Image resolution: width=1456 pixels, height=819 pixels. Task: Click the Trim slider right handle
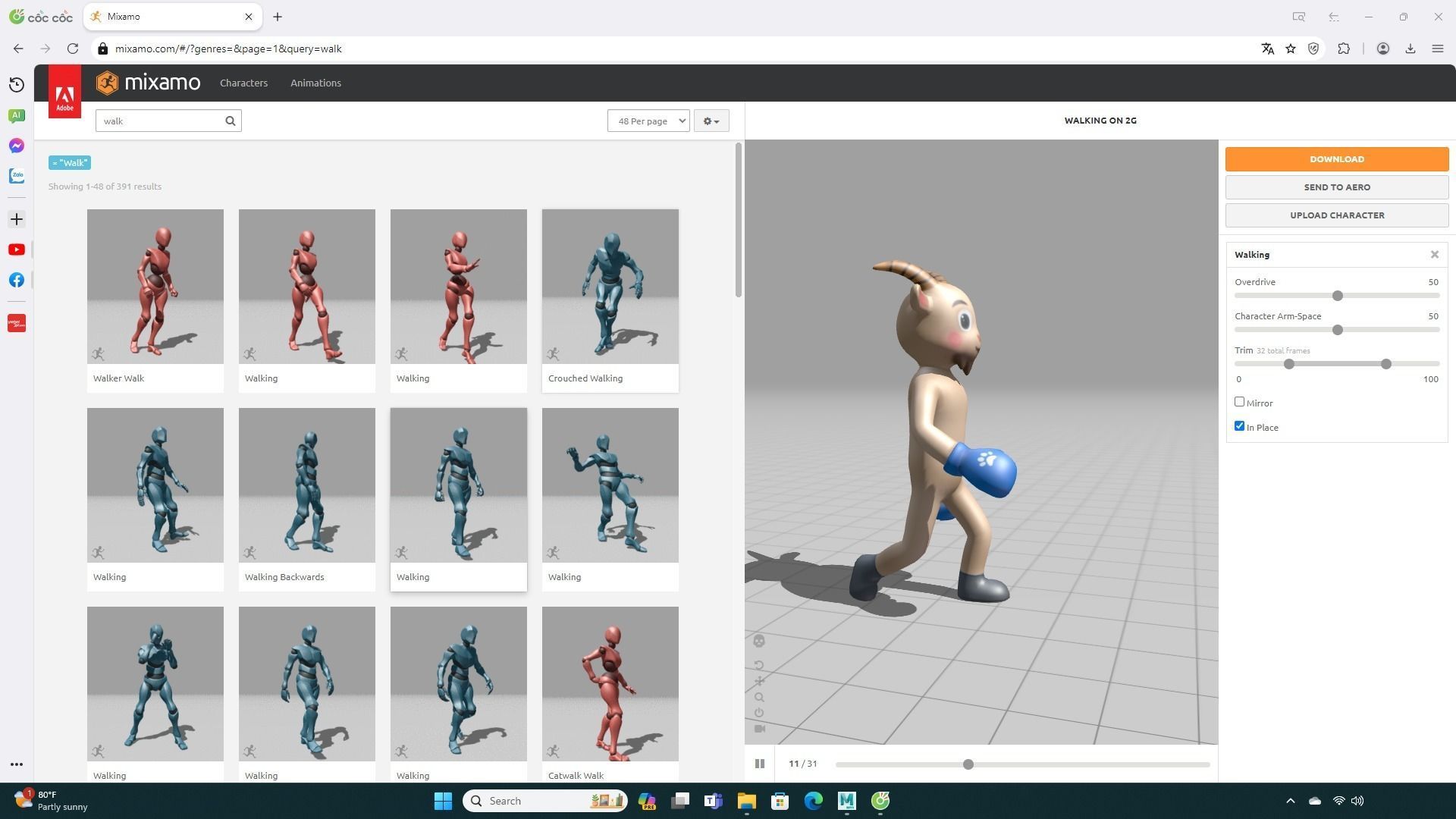pyautogui.click(x=1386, y=364)
